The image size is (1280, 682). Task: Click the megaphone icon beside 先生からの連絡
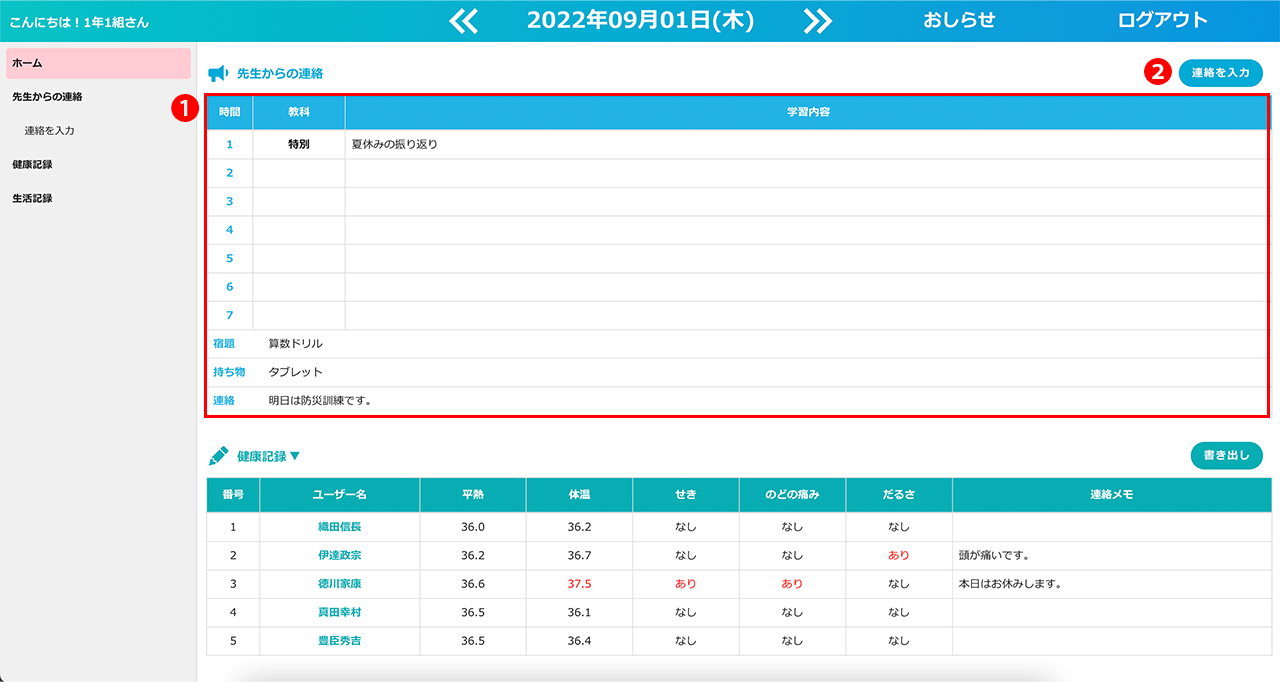click(218, 73)
